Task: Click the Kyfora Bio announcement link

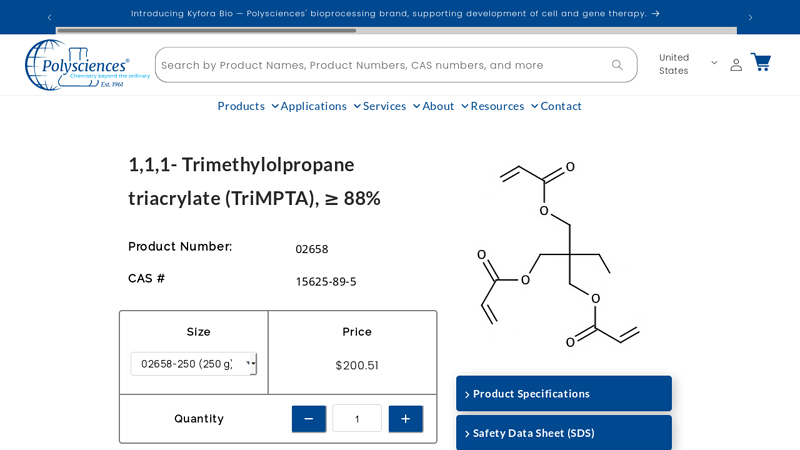Action: (395, 14)
